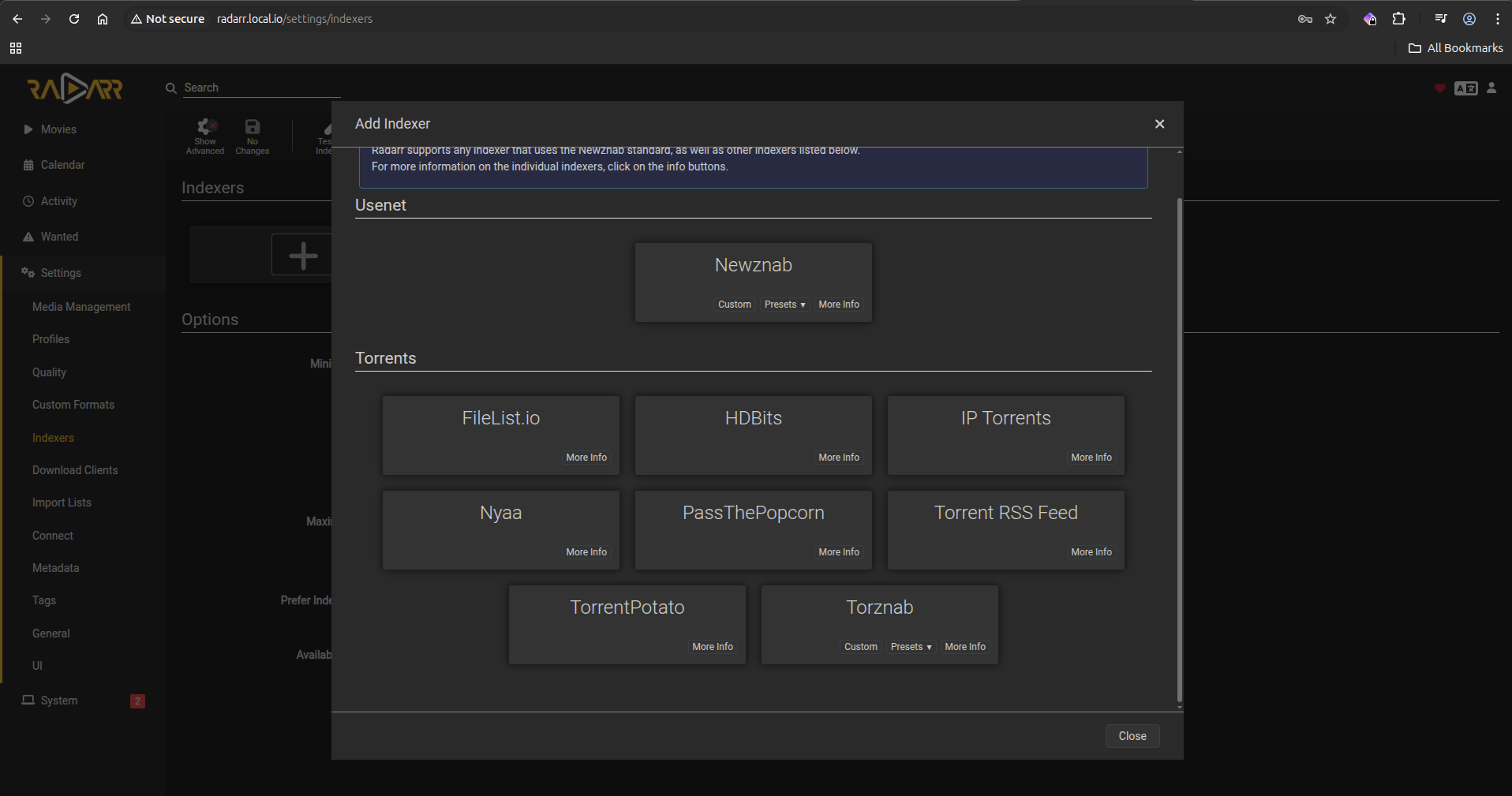Click the browser back arrow
Viewport: 1512px width, 796px height.
tap(17, 19)
